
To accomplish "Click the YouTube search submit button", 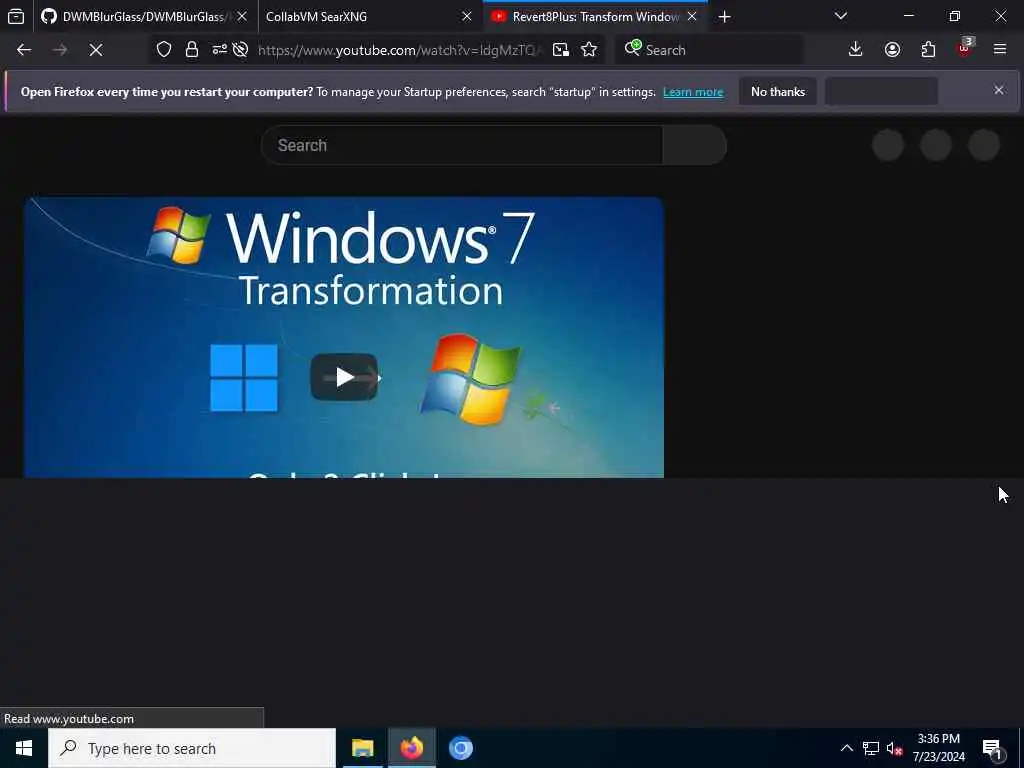I will coord(695,145).
